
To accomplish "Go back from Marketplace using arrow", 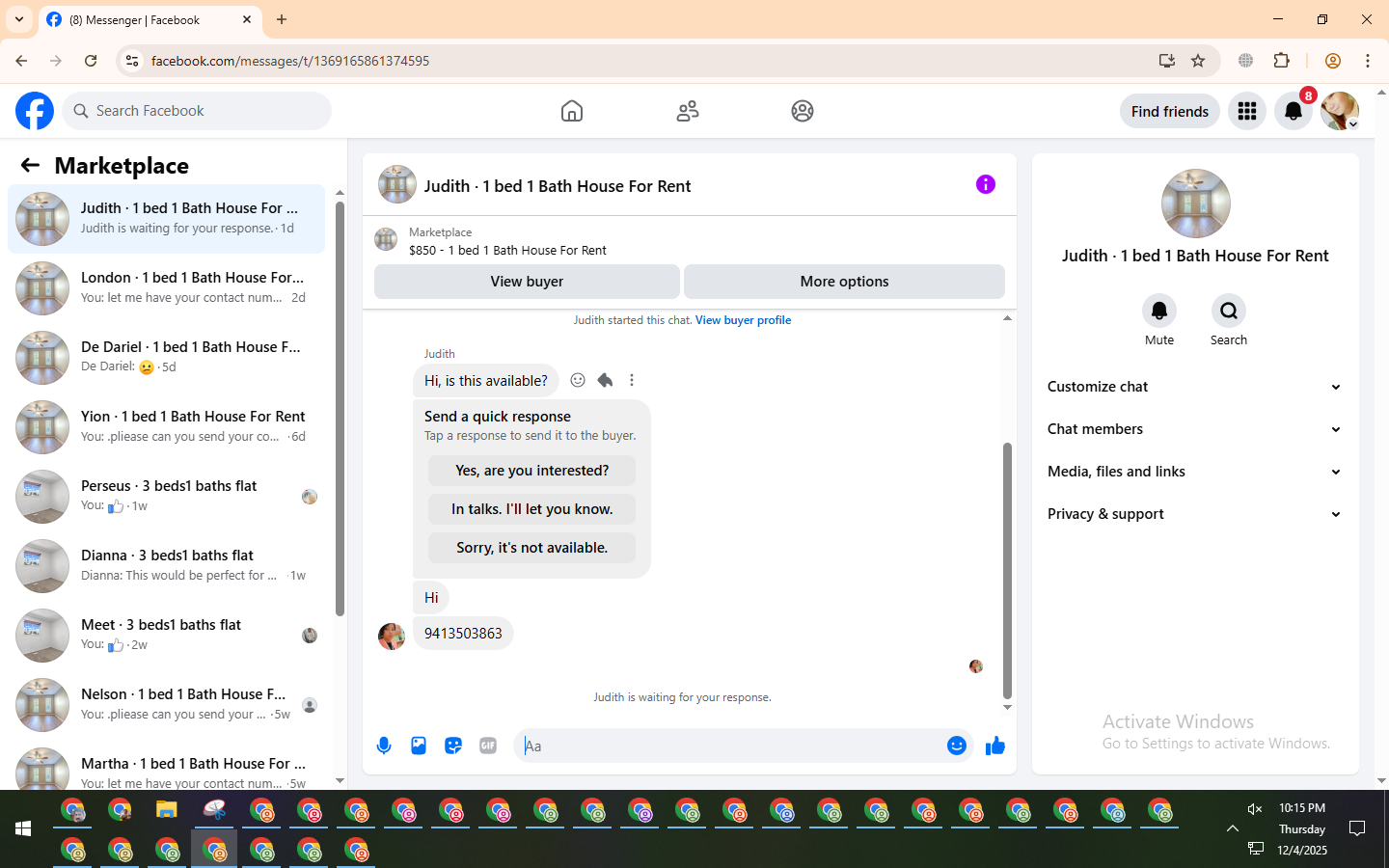I will pos(30,165).
